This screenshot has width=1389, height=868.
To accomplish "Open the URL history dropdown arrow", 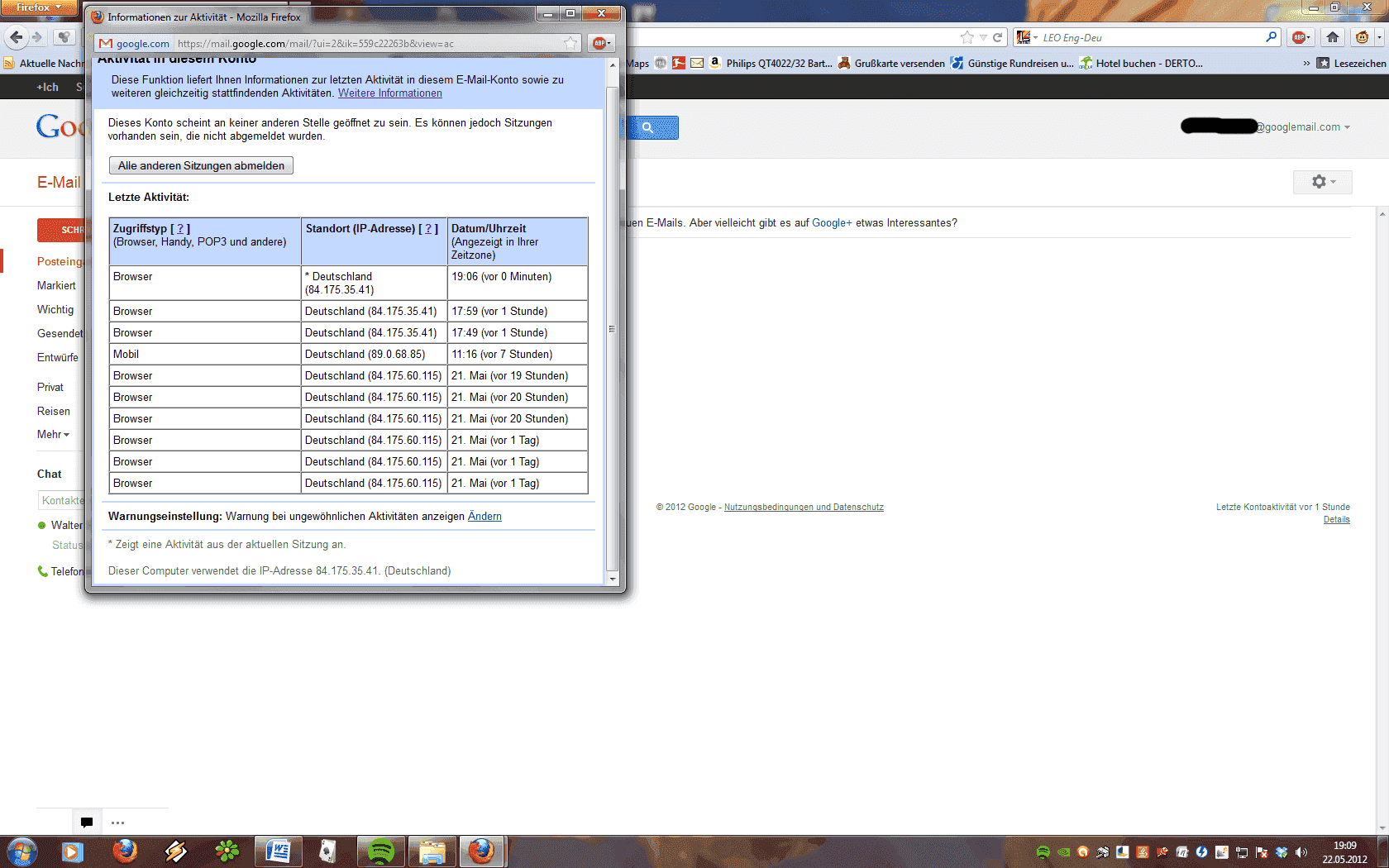I will click(x=983, y=37).
